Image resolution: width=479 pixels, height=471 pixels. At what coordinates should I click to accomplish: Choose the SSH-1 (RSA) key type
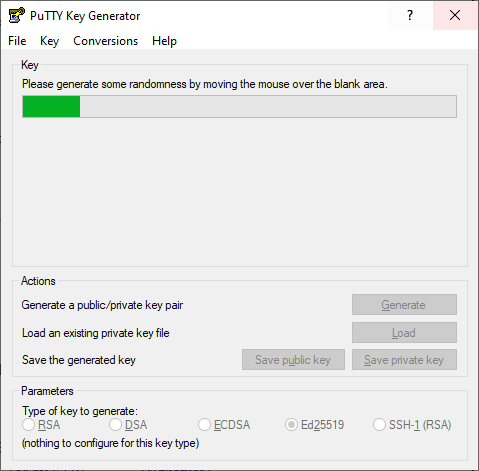(x=379, y=425)
